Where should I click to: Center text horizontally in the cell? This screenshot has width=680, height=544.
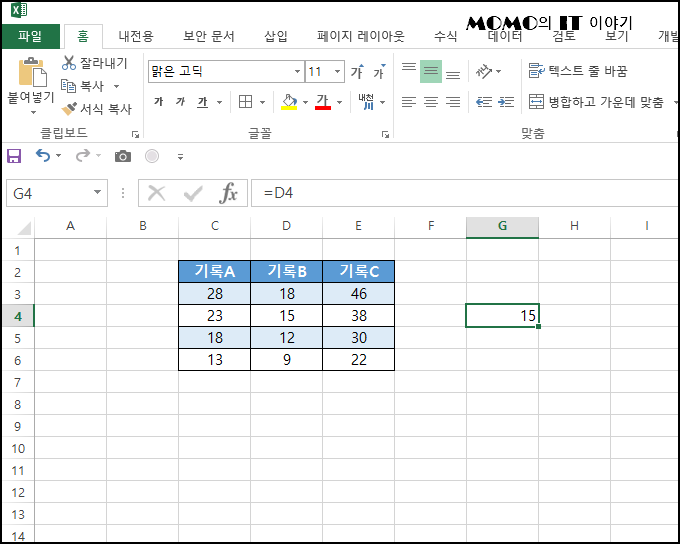[x=431, y=102]
